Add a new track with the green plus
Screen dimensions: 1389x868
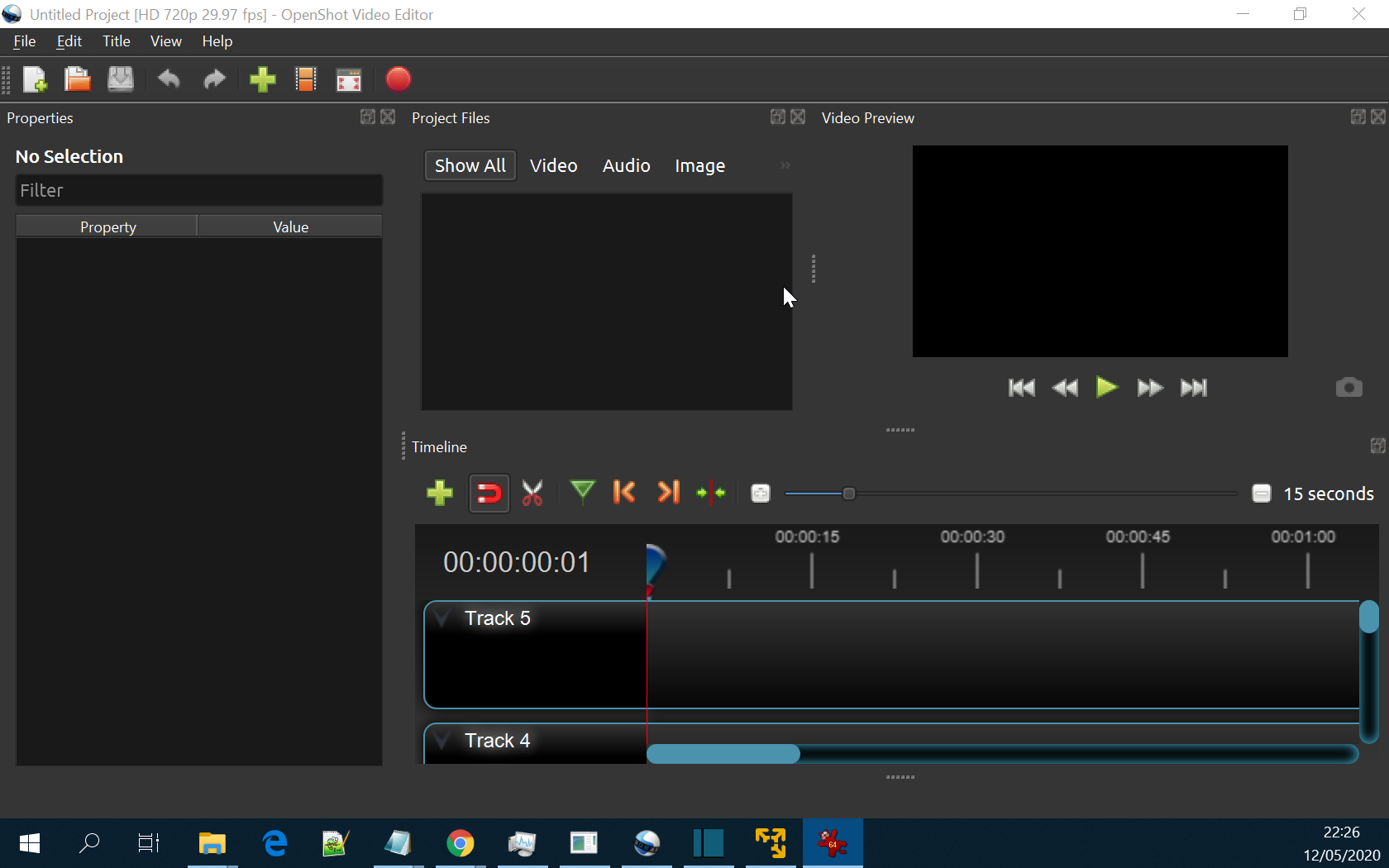pyautogui.click(x=439, y=493)
